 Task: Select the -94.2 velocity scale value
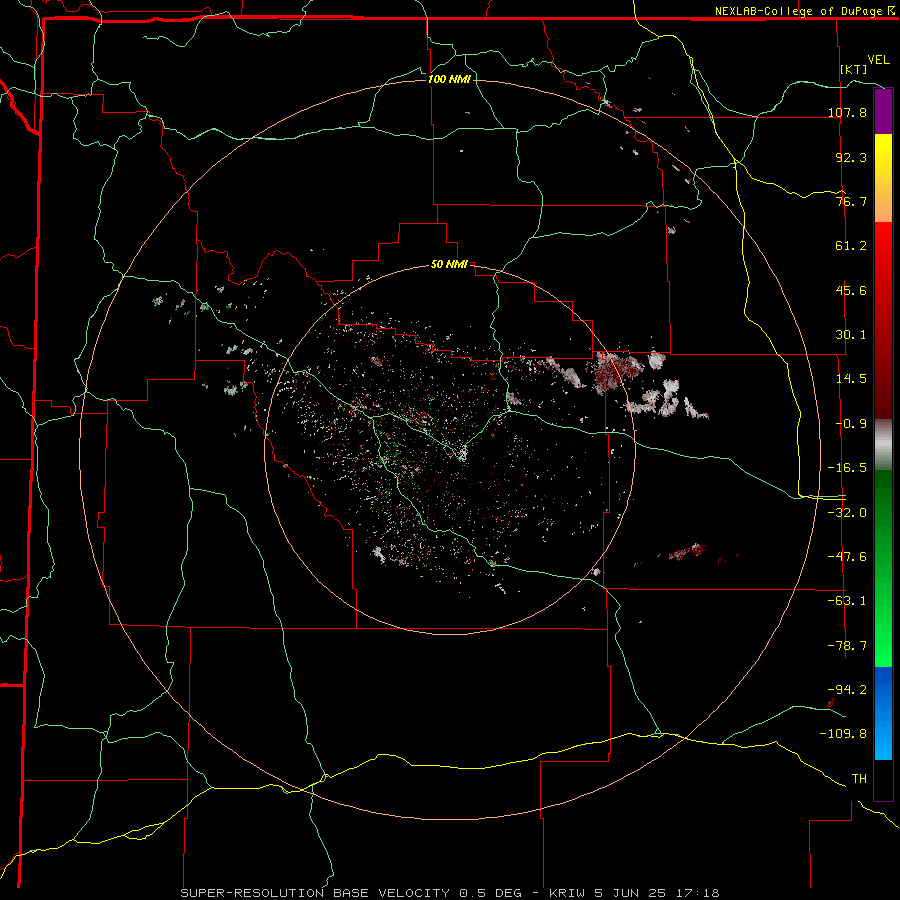(847, 690)
